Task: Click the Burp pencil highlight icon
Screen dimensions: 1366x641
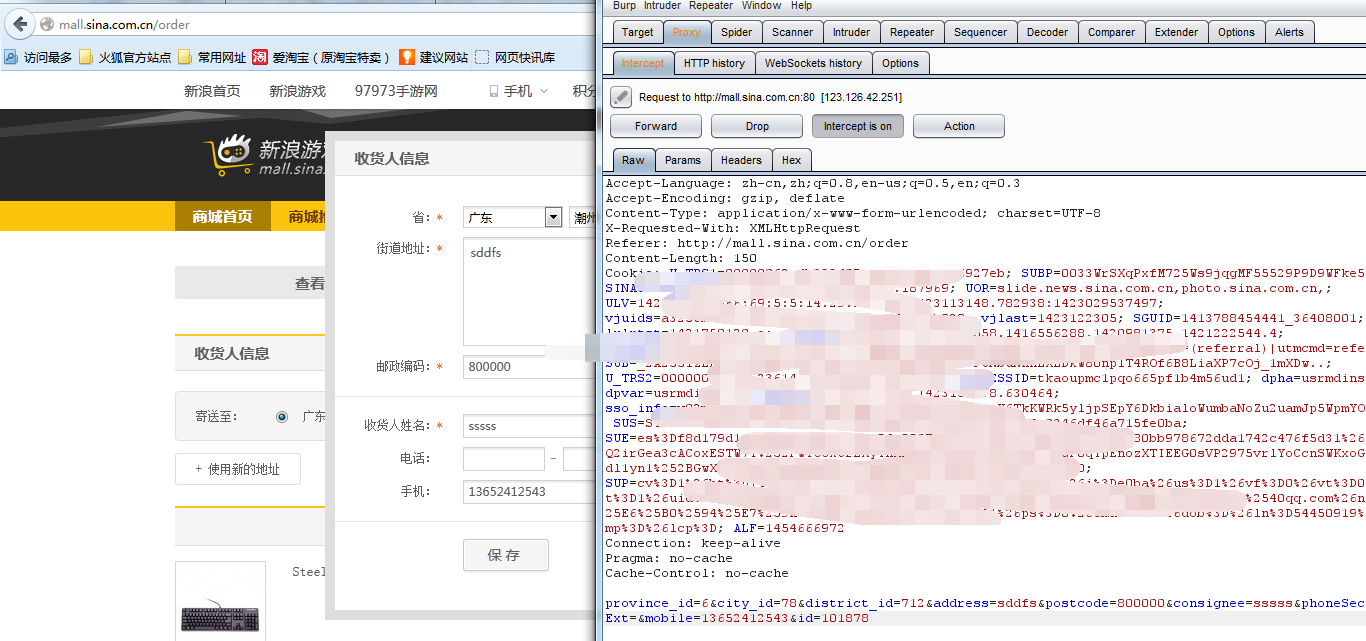Action: [x=621, y=97]
